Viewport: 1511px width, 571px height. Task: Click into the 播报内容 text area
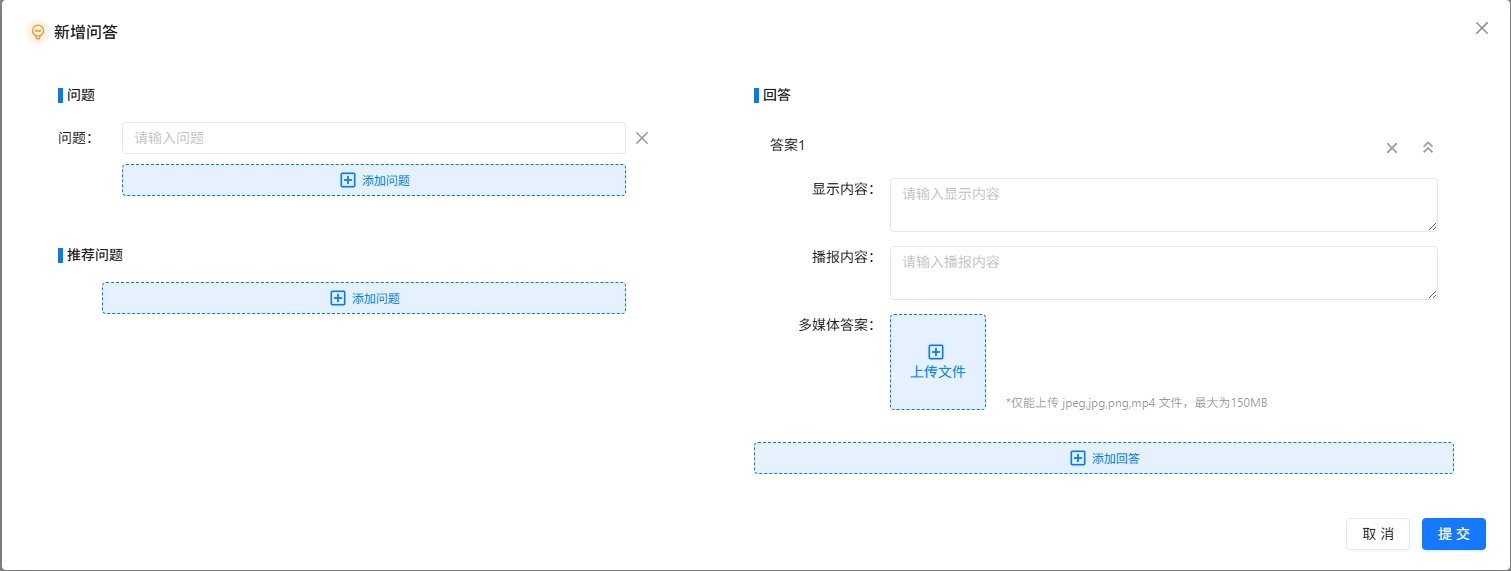(1163, 273)
